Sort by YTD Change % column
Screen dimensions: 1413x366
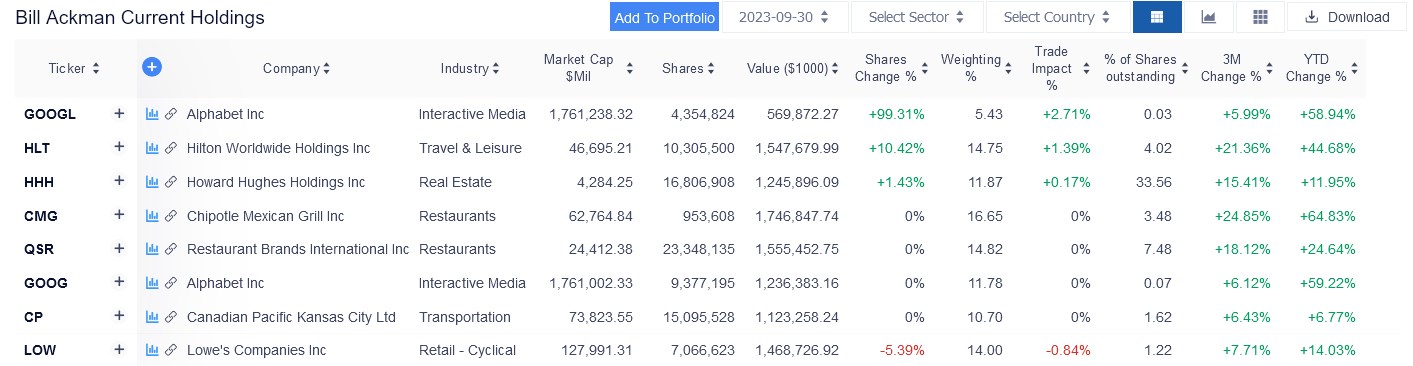1322,68
